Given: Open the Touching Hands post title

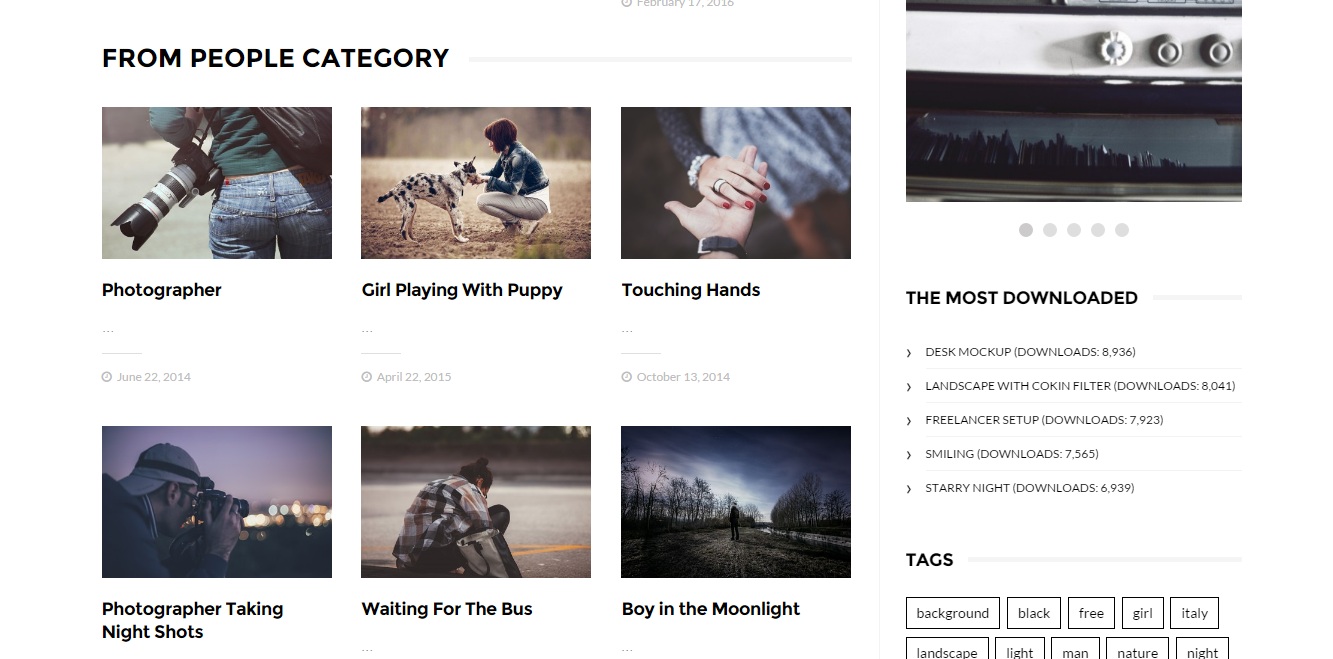Looking at the screenshot, I should 691,290.
